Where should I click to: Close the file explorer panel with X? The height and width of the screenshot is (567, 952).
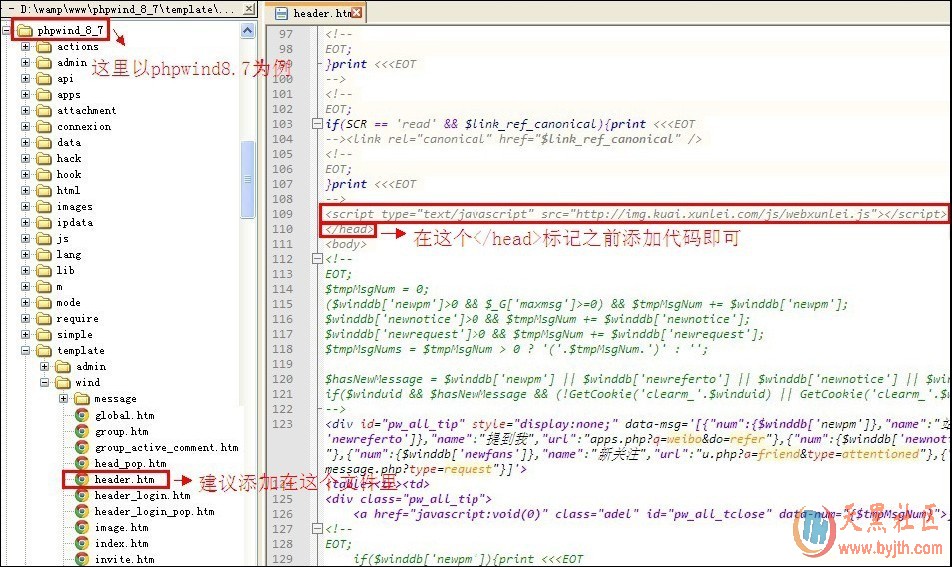[x=249, y=10]
